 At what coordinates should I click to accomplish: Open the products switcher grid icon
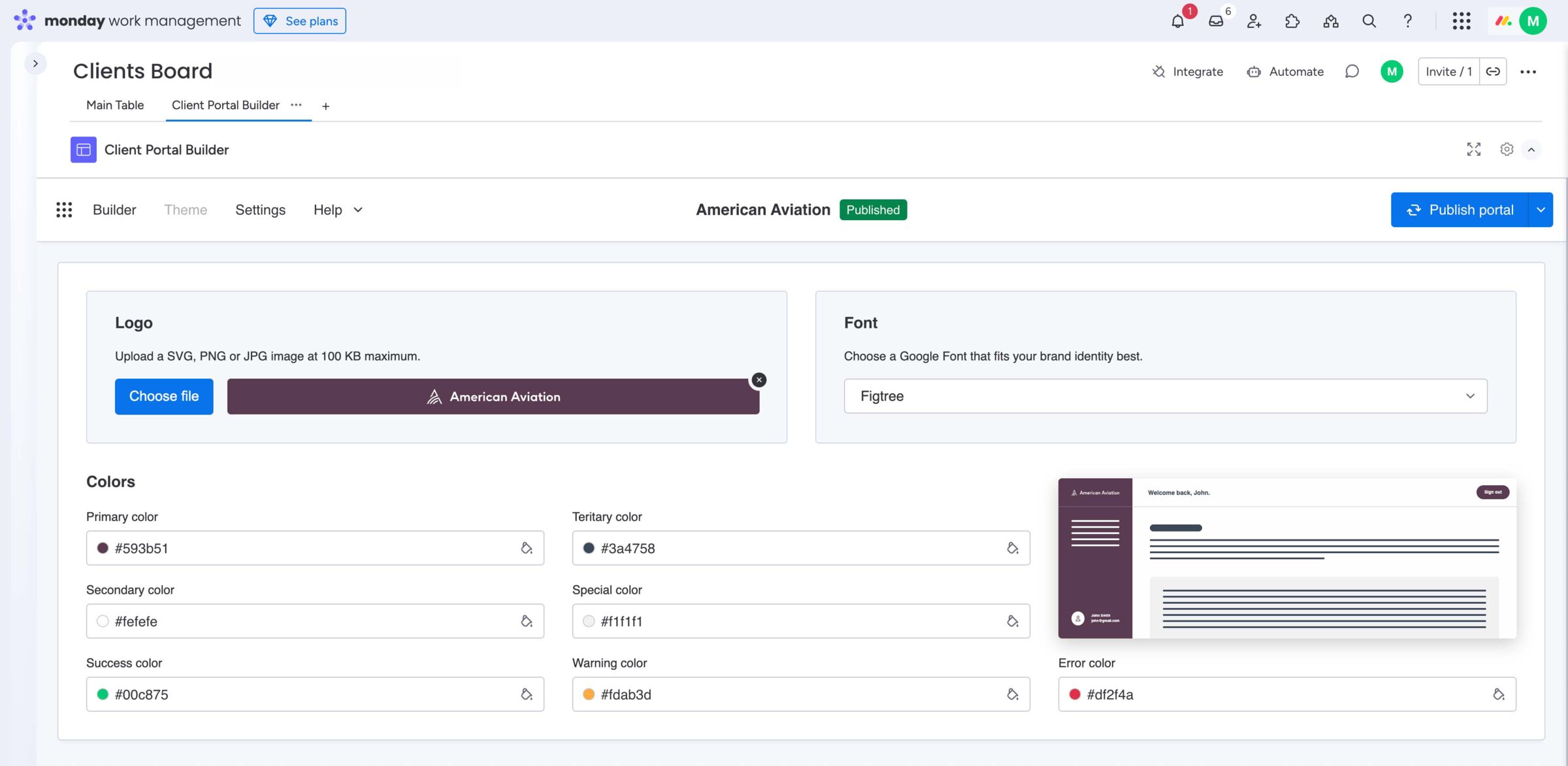pos(1462,21)
